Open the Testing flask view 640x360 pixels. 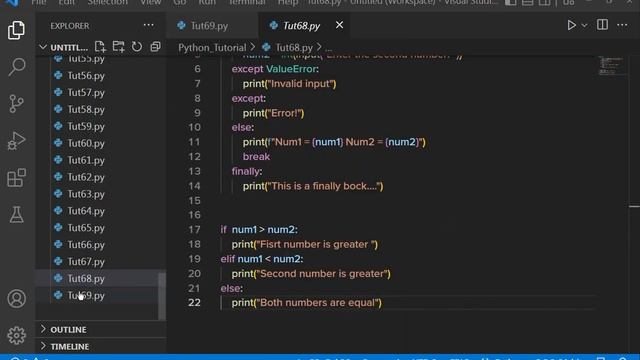point(16,215)
